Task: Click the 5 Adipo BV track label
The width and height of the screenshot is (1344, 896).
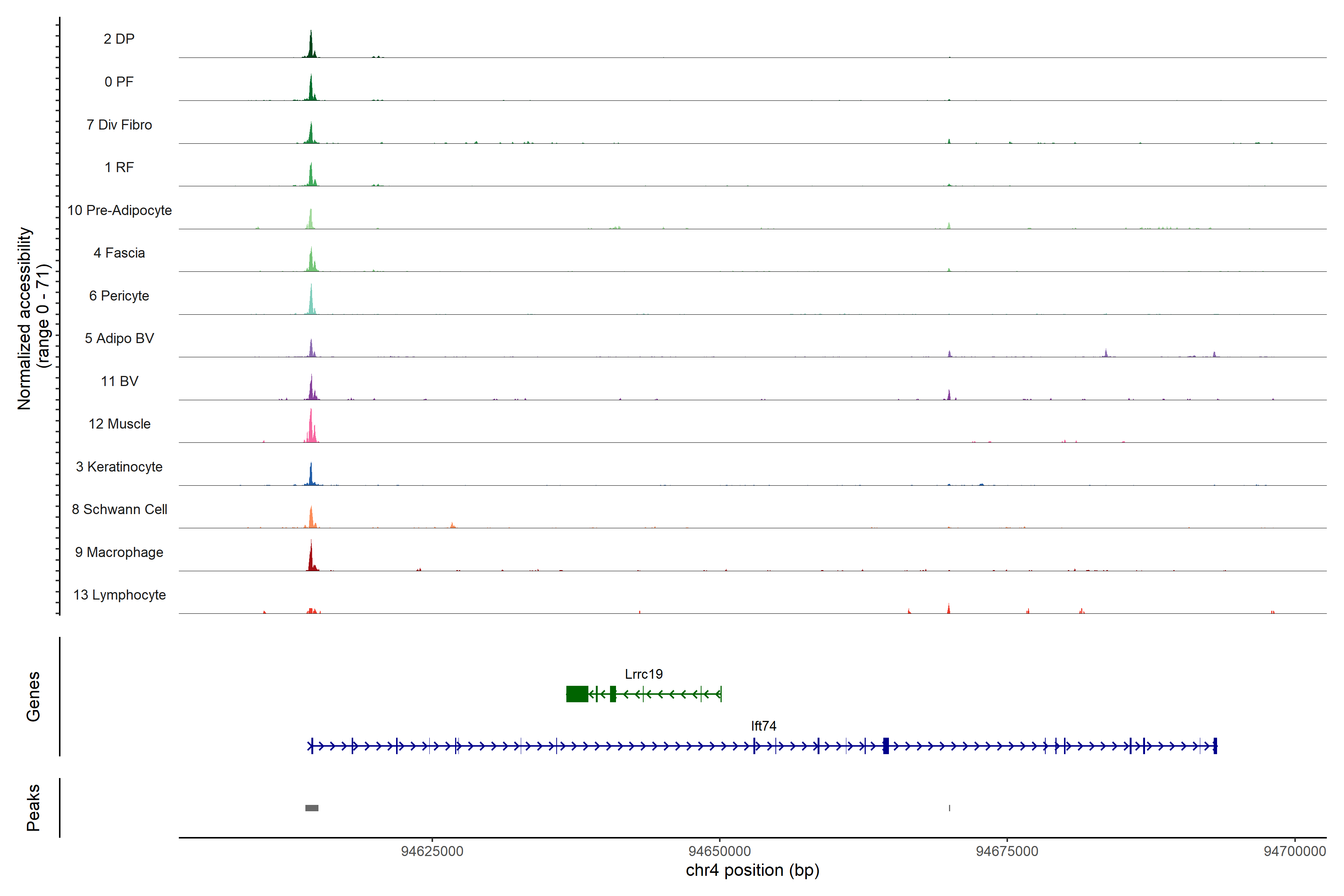Action: point(119,338)
